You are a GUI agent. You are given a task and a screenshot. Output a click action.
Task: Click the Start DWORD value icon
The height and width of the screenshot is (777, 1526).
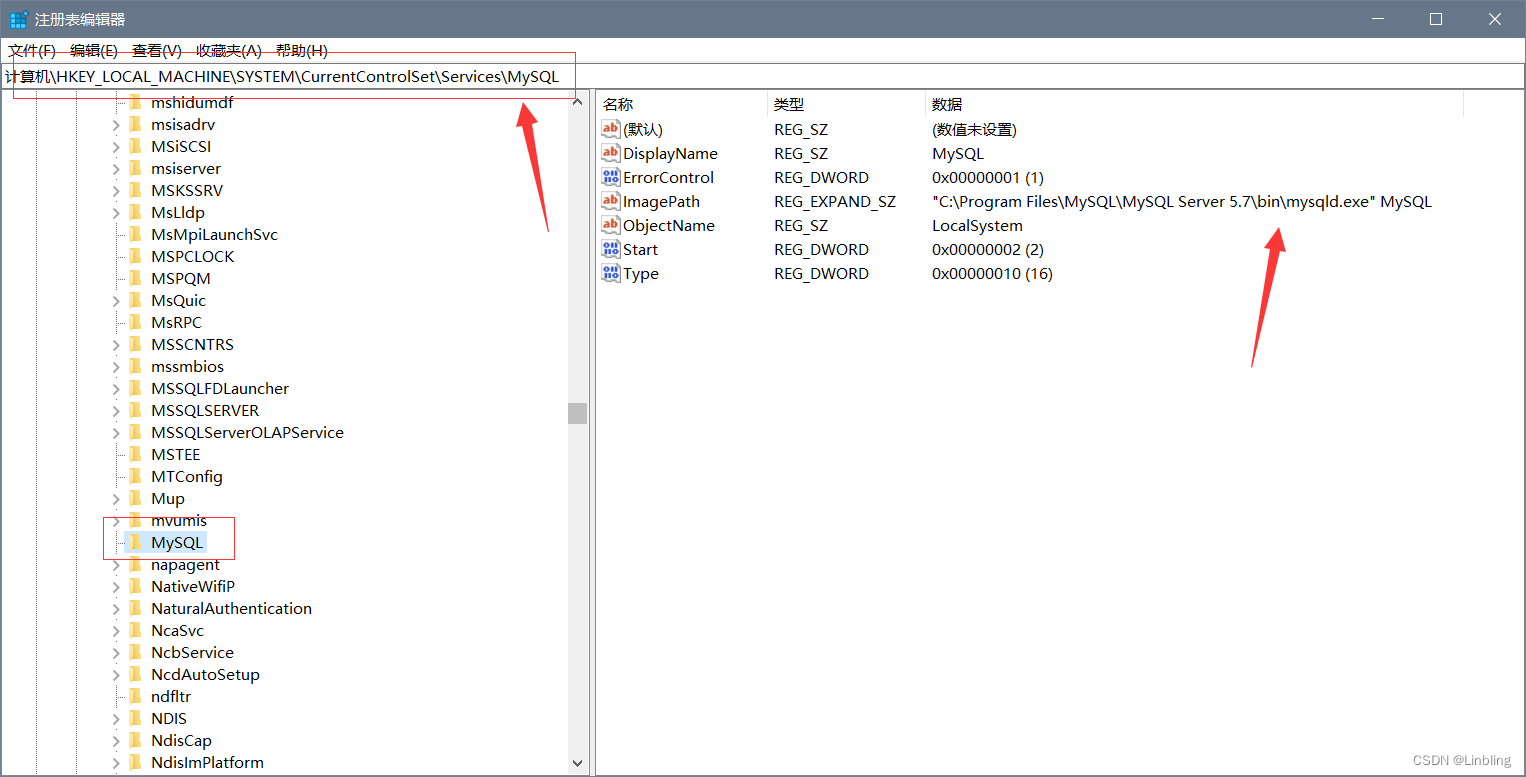[611, 249]
